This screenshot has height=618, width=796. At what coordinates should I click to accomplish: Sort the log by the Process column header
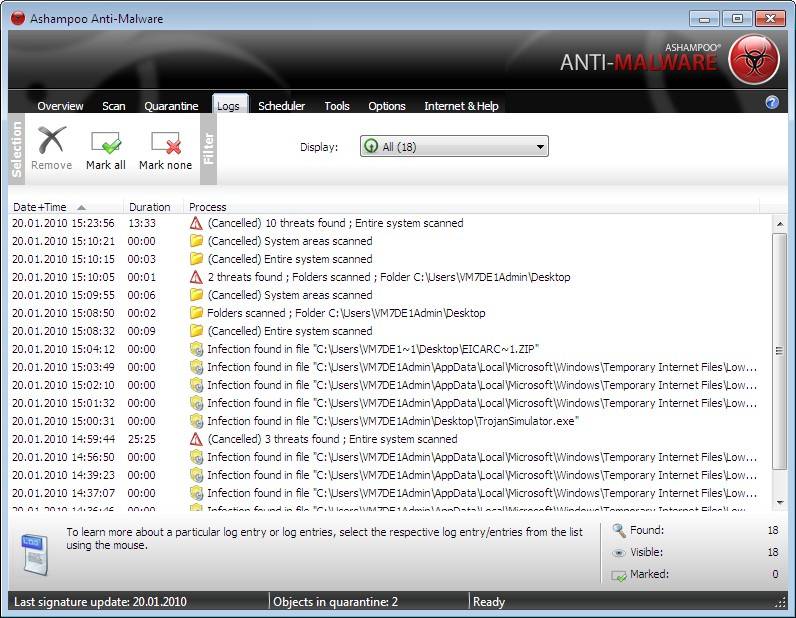[472, 207]
